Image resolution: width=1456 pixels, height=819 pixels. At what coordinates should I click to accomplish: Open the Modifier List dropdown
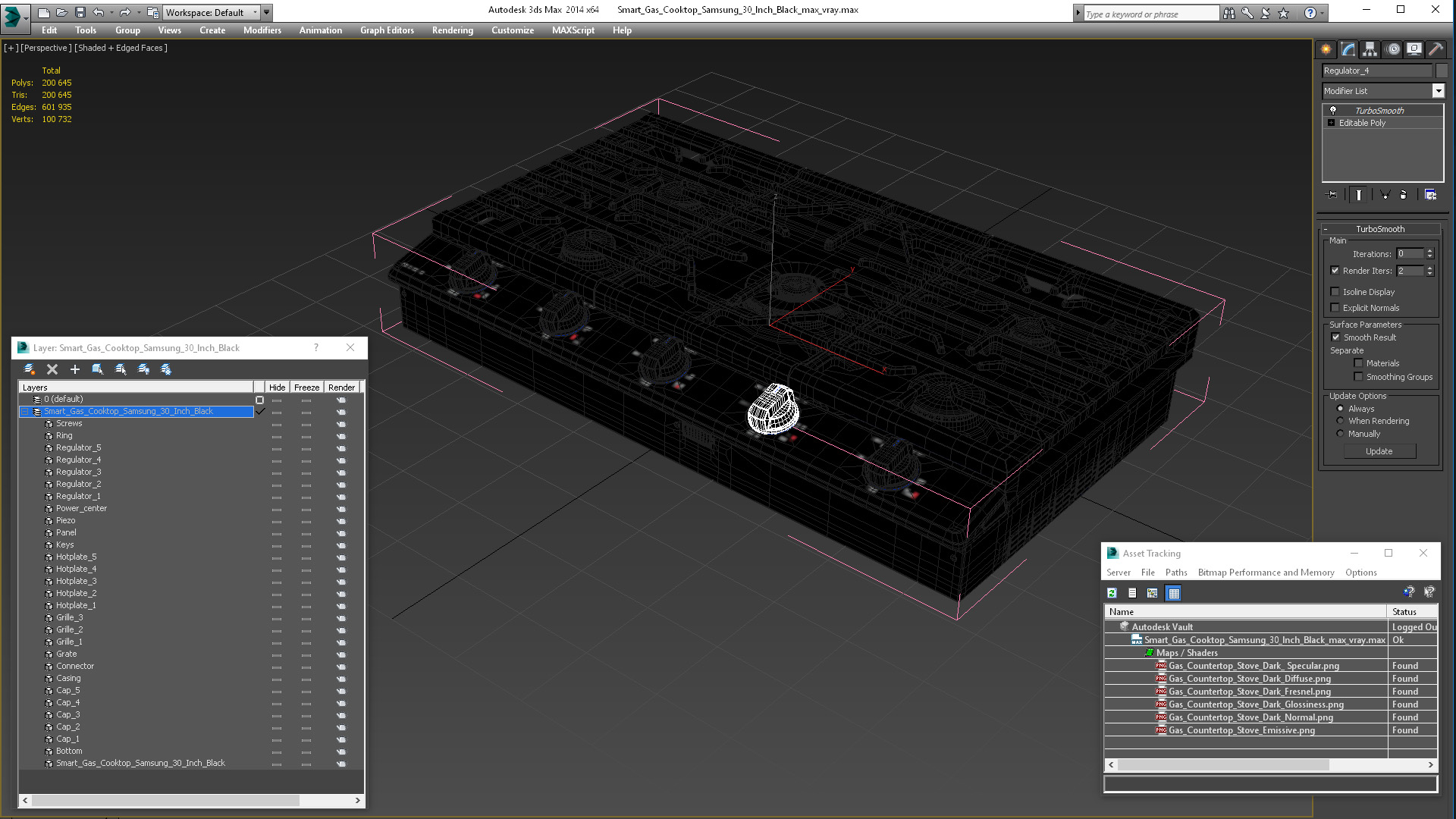[x=1438, y=91]
